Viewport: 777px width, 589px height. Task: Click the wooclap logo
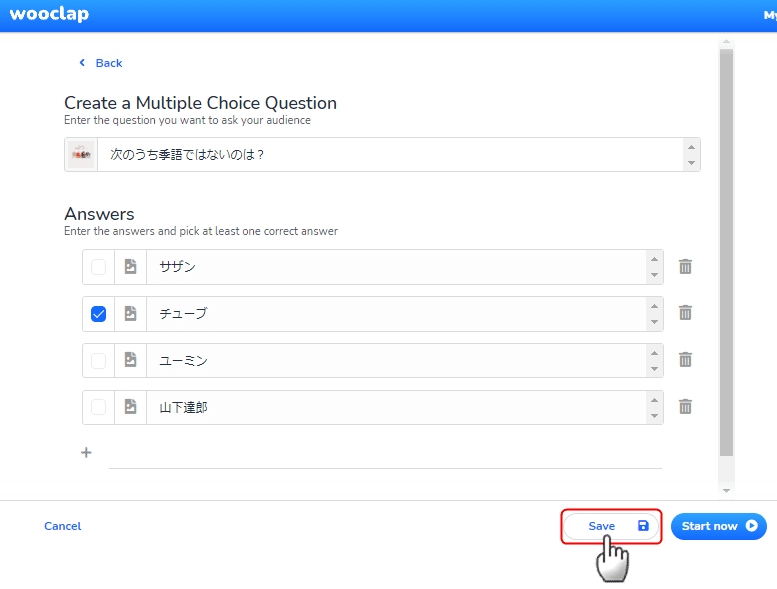[49, 14]
